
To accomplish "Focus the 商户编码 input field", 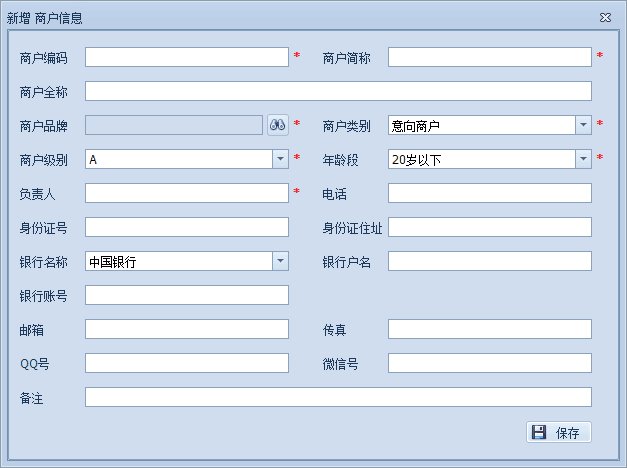I will (187, 57).
